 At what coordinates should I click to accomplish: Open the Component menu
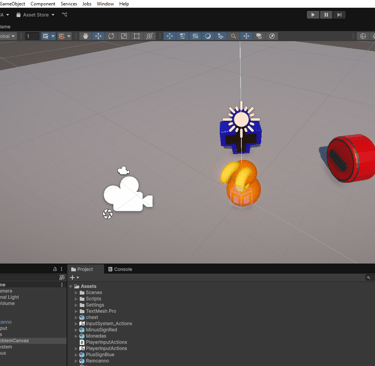pos(43,4)
